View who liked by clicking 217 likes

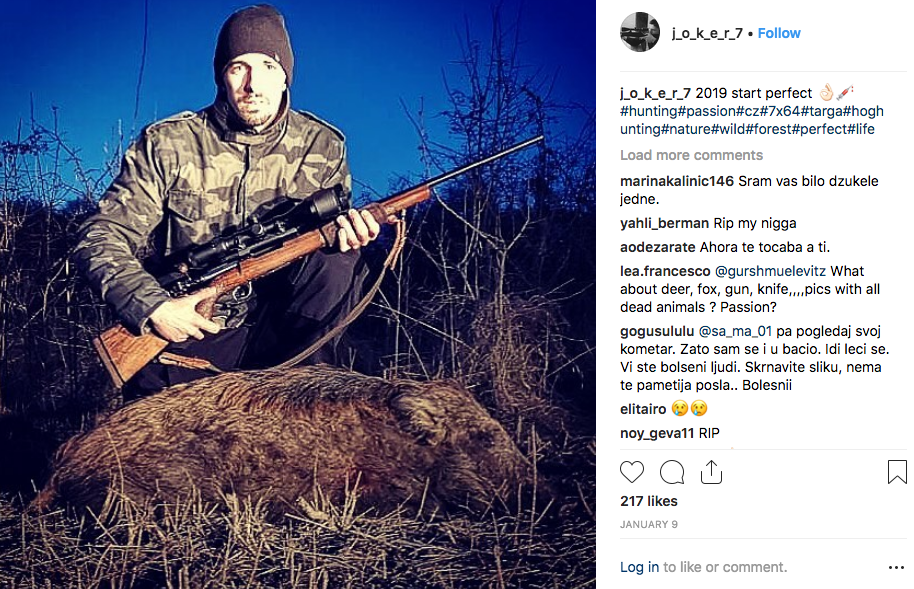(x=648, y=501)
